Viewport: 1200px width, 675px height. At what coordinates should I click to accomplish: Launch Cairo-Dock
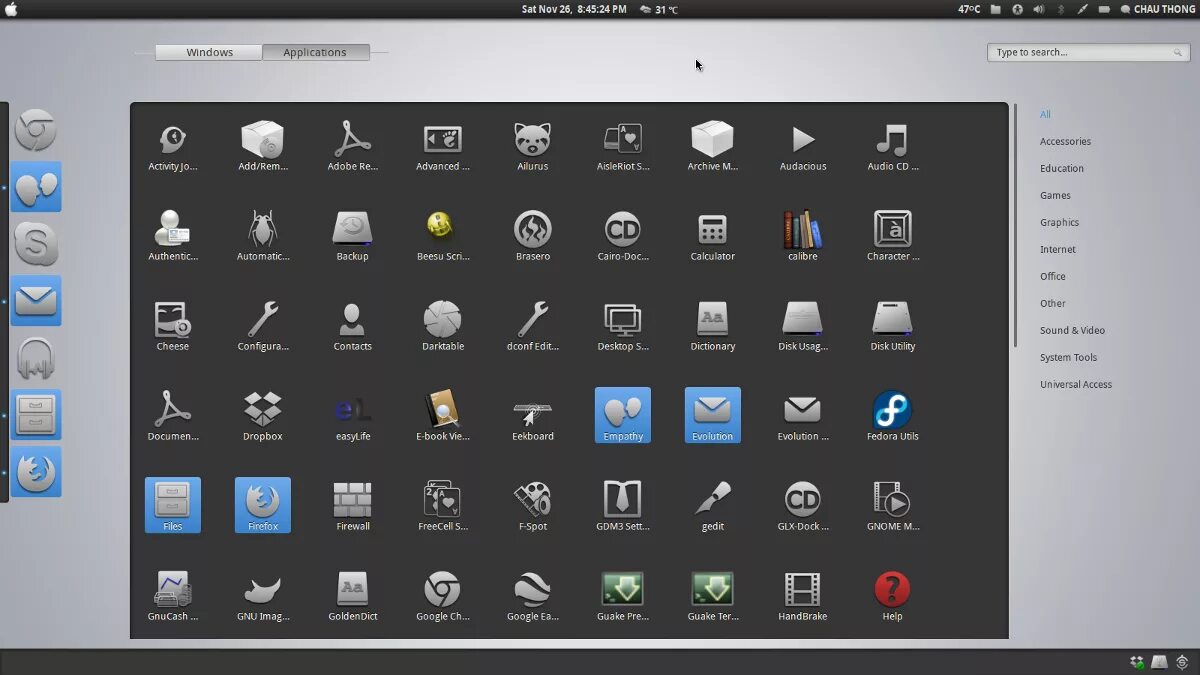click(x=623, y=236)
